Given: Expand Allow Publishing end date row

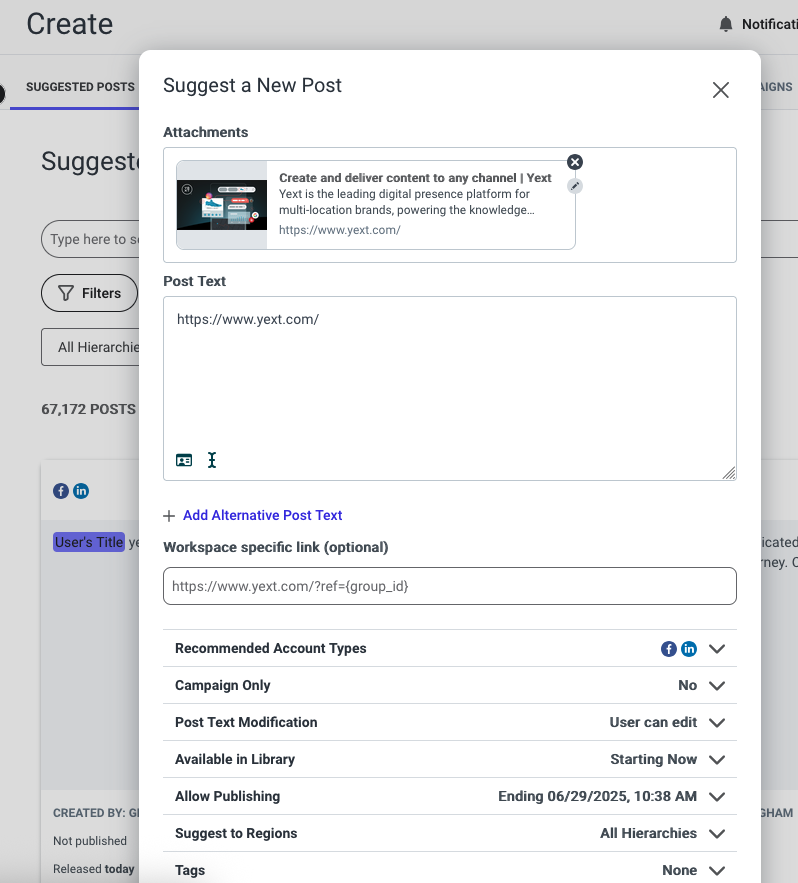Looking at the screenshot, I should [x=449, y=796].
